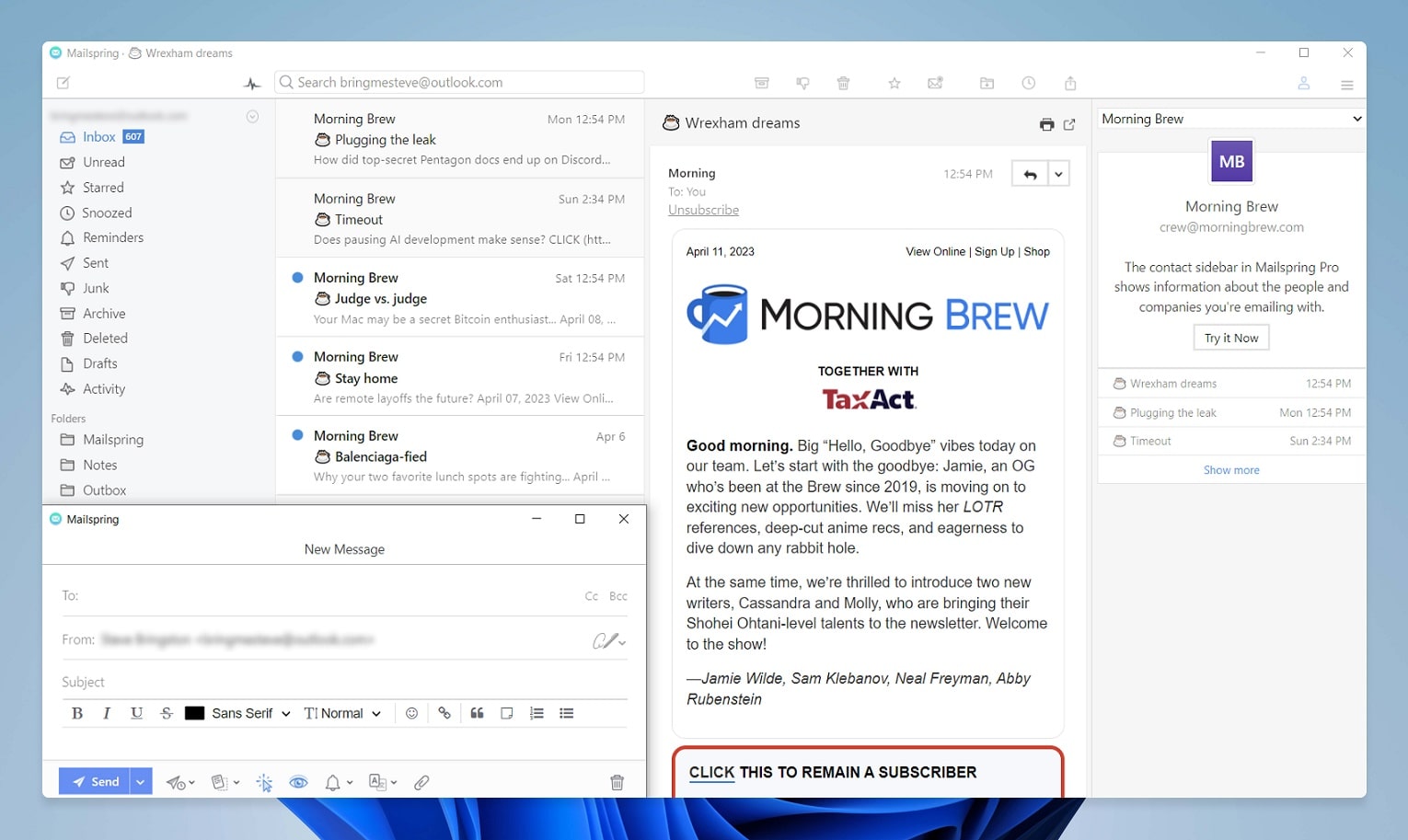
Task: Insert an emoji with smiley icon
Action: tap(411, 713)
